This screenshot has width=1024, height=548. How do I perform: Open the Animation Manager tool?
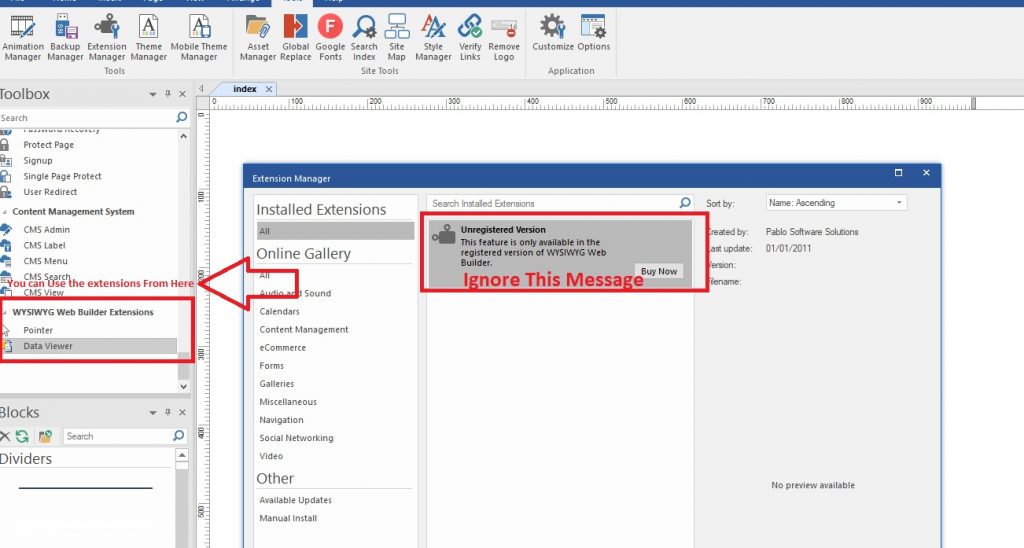[x=23, y=38]
